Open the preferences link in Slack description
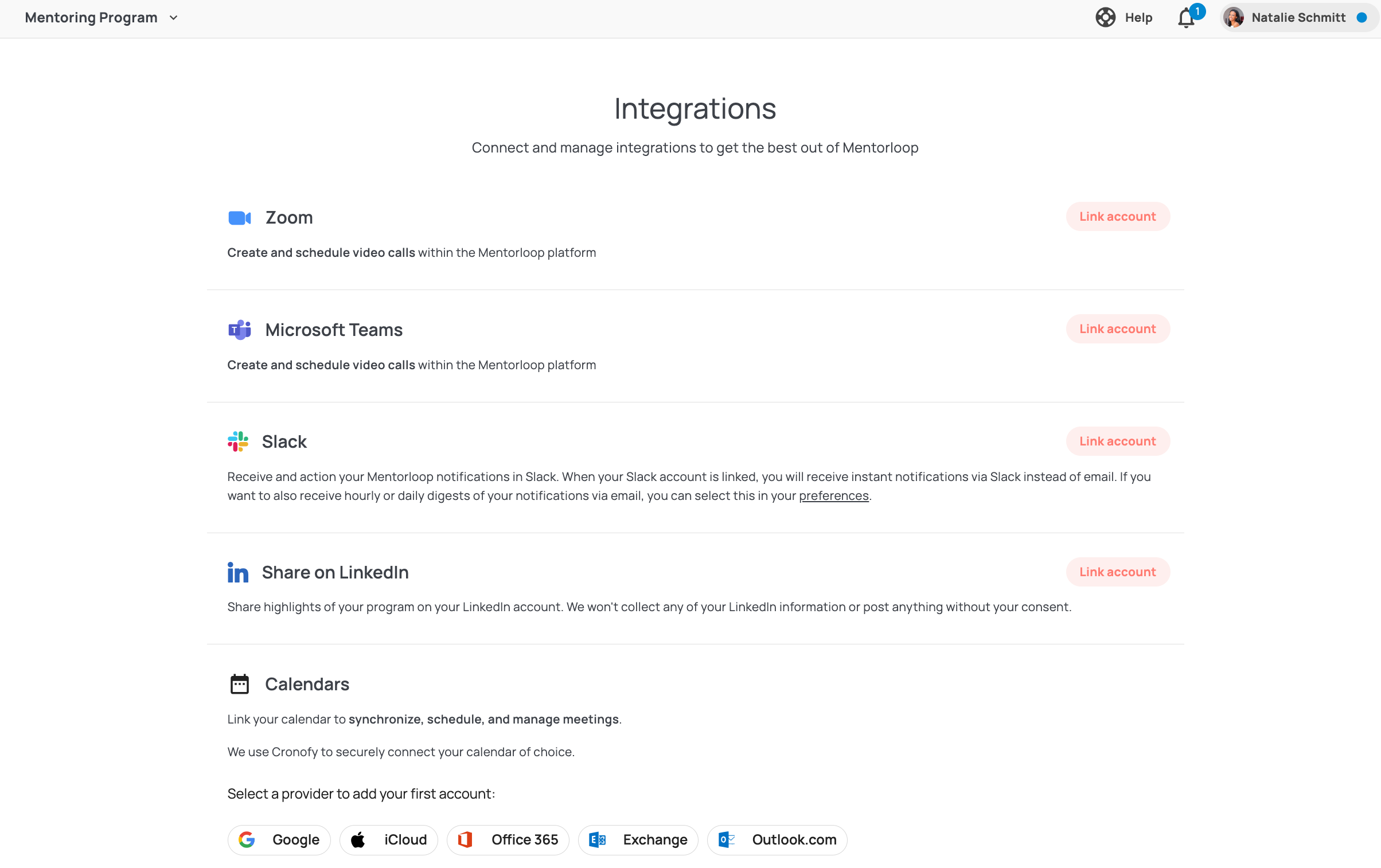Screen dimensions: 1381x868 (833, 495)
